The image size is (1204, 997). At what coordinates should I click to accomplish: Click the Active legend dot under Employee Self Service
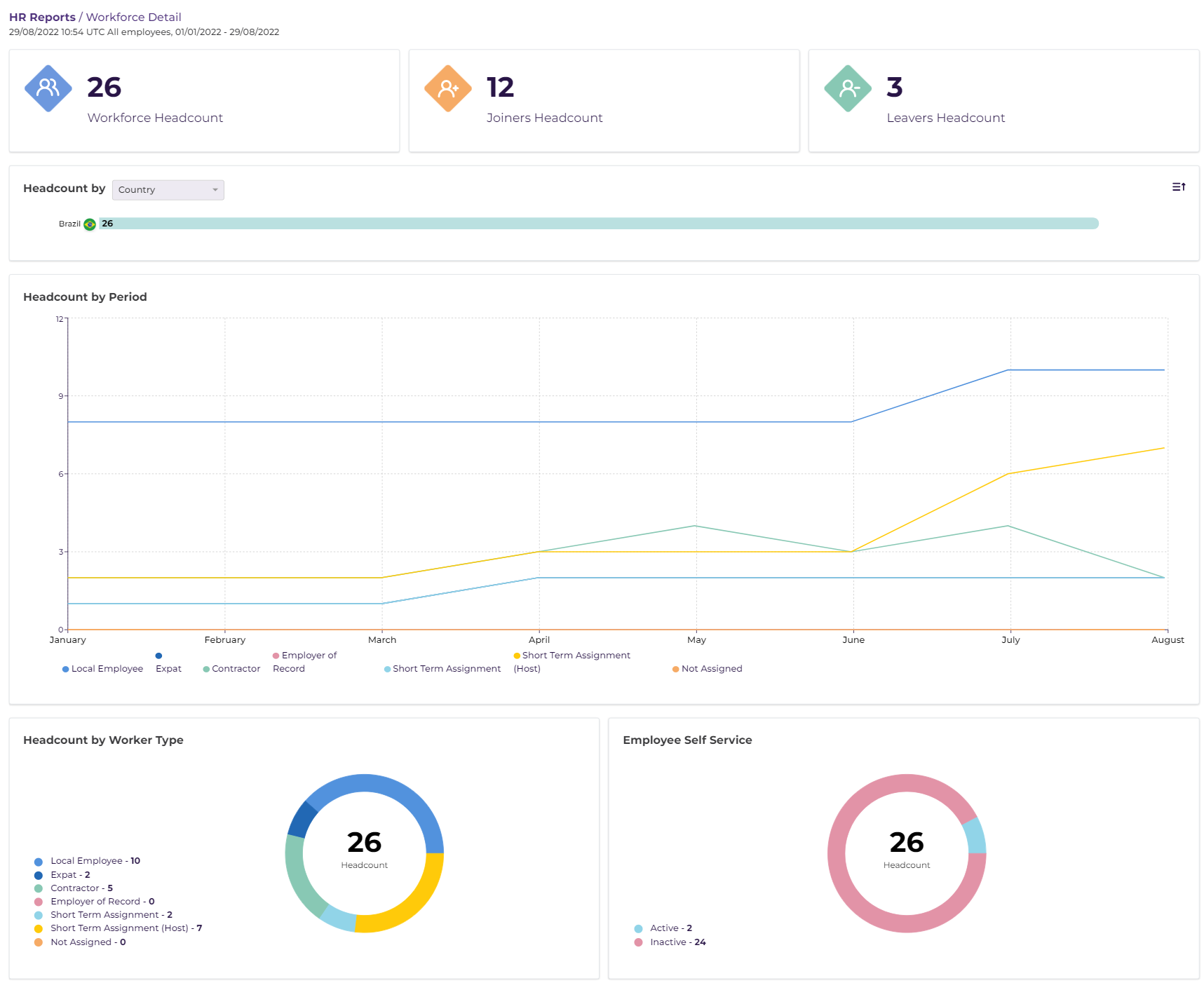coord(637,928)
